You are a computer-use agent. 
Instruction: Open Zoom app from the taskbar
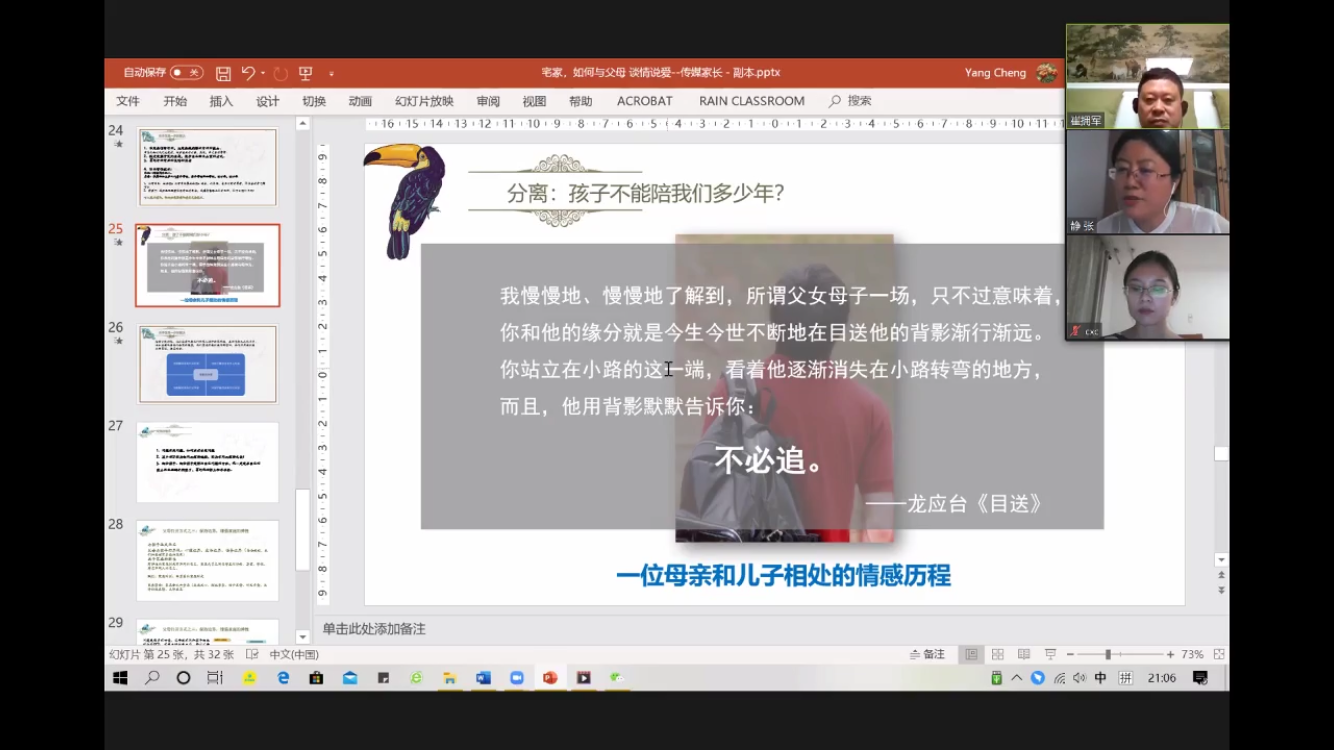click(516, 678)
